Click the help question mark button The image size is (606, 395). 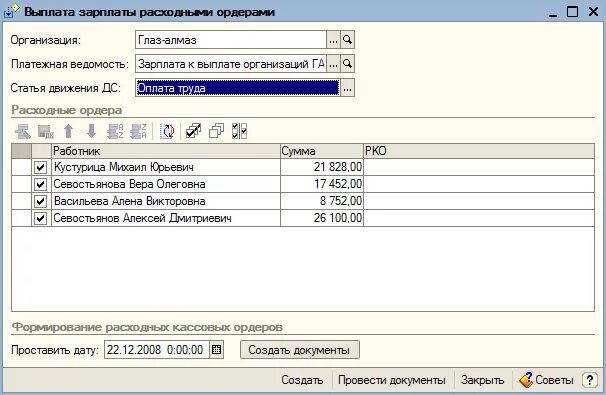point(590,380)
